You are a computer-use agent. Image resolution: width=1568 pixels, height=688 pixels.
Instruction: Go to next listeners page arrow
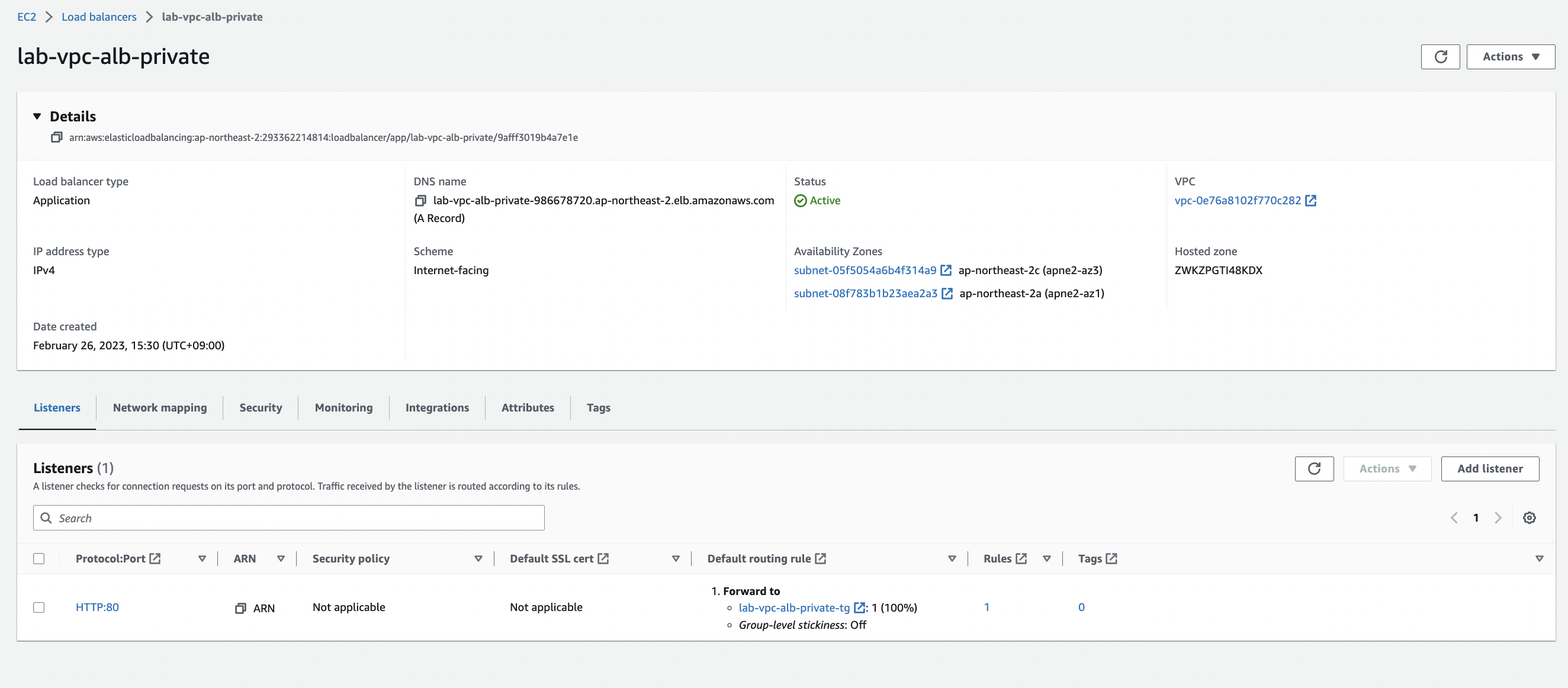[x=1498, y=518]
